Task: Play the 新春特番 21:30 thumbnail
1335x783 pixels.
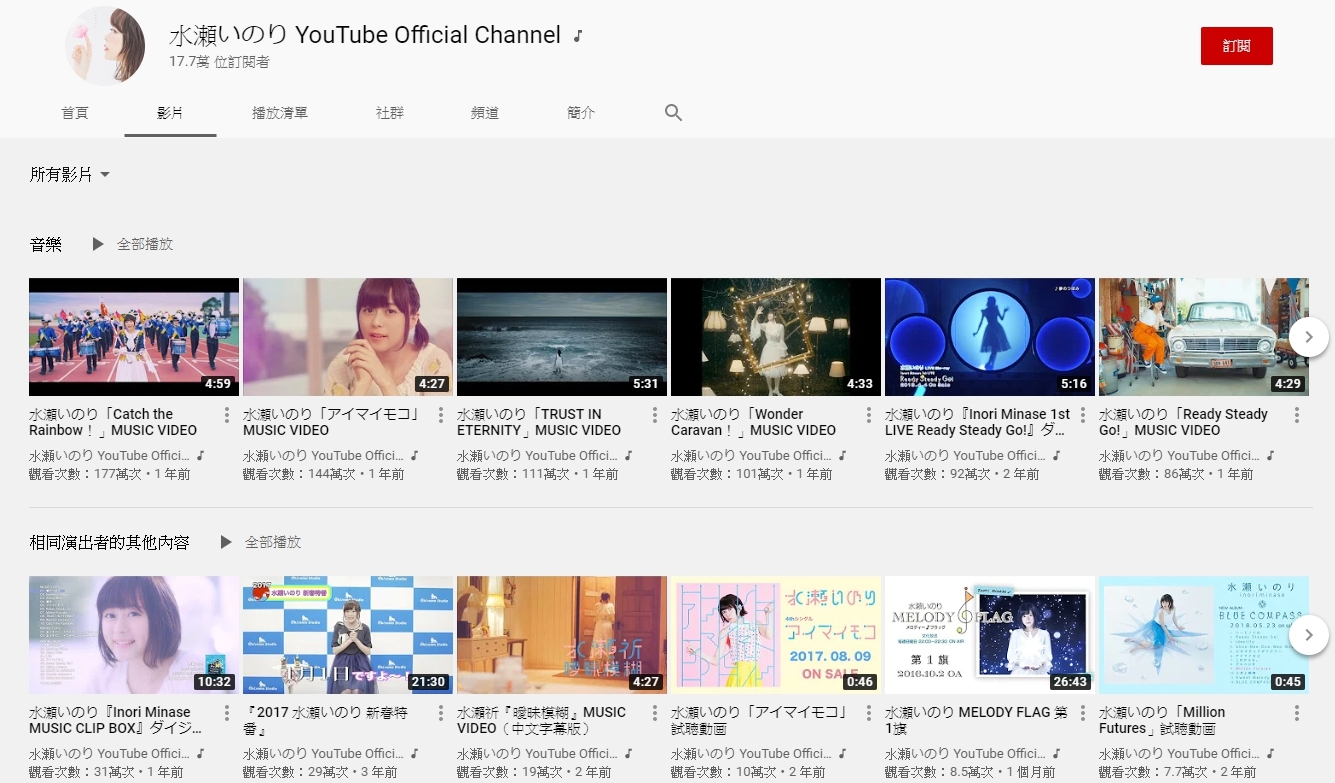Action: point(348,635)
